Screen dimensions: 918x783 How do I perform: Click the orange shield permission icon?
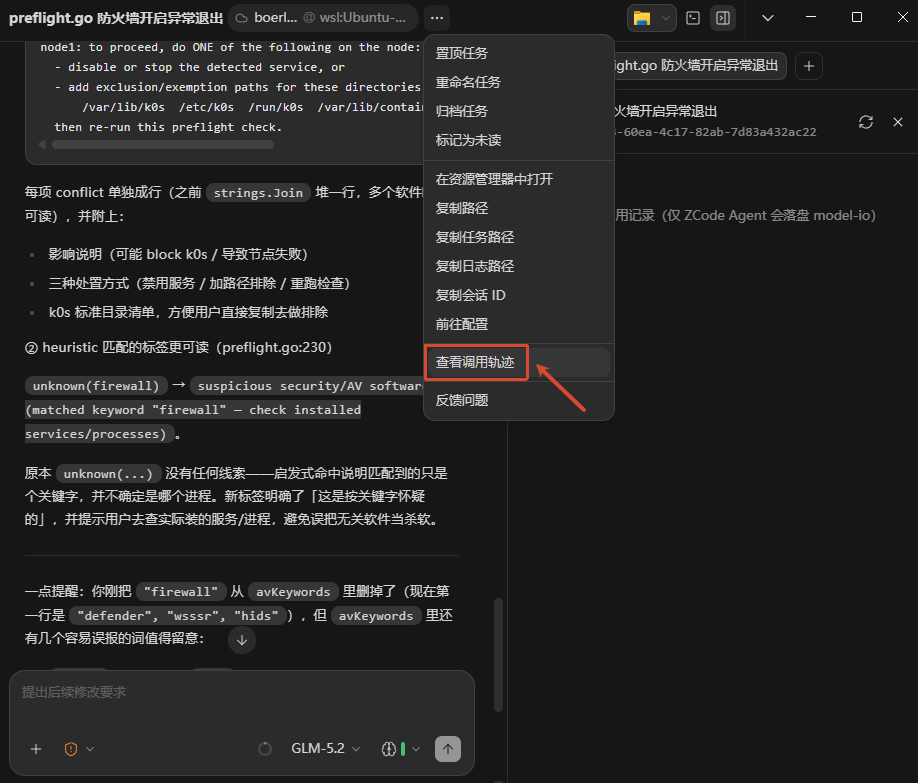click(x=71, y=749)
